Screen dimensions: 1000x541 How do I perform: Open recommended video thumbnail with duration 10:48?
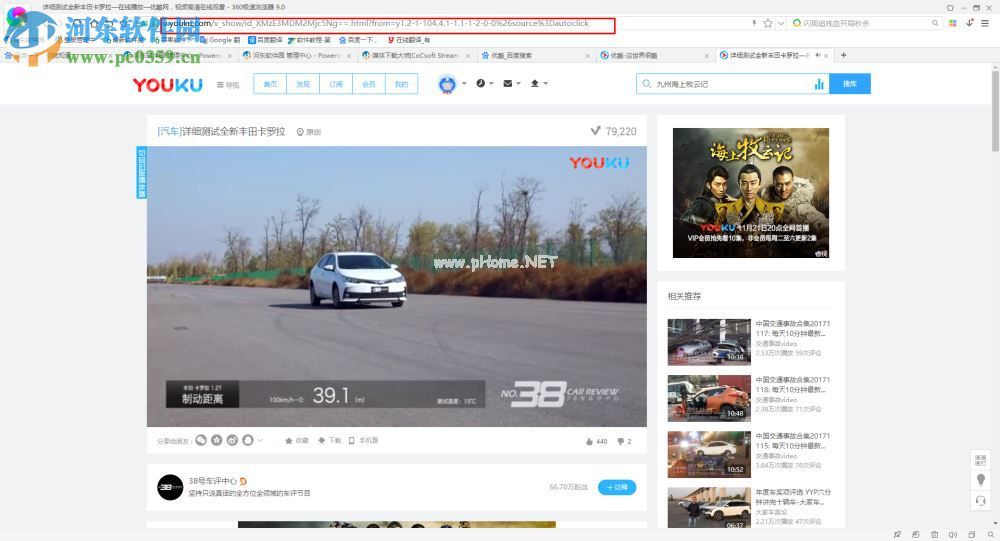tap(709, 398)
